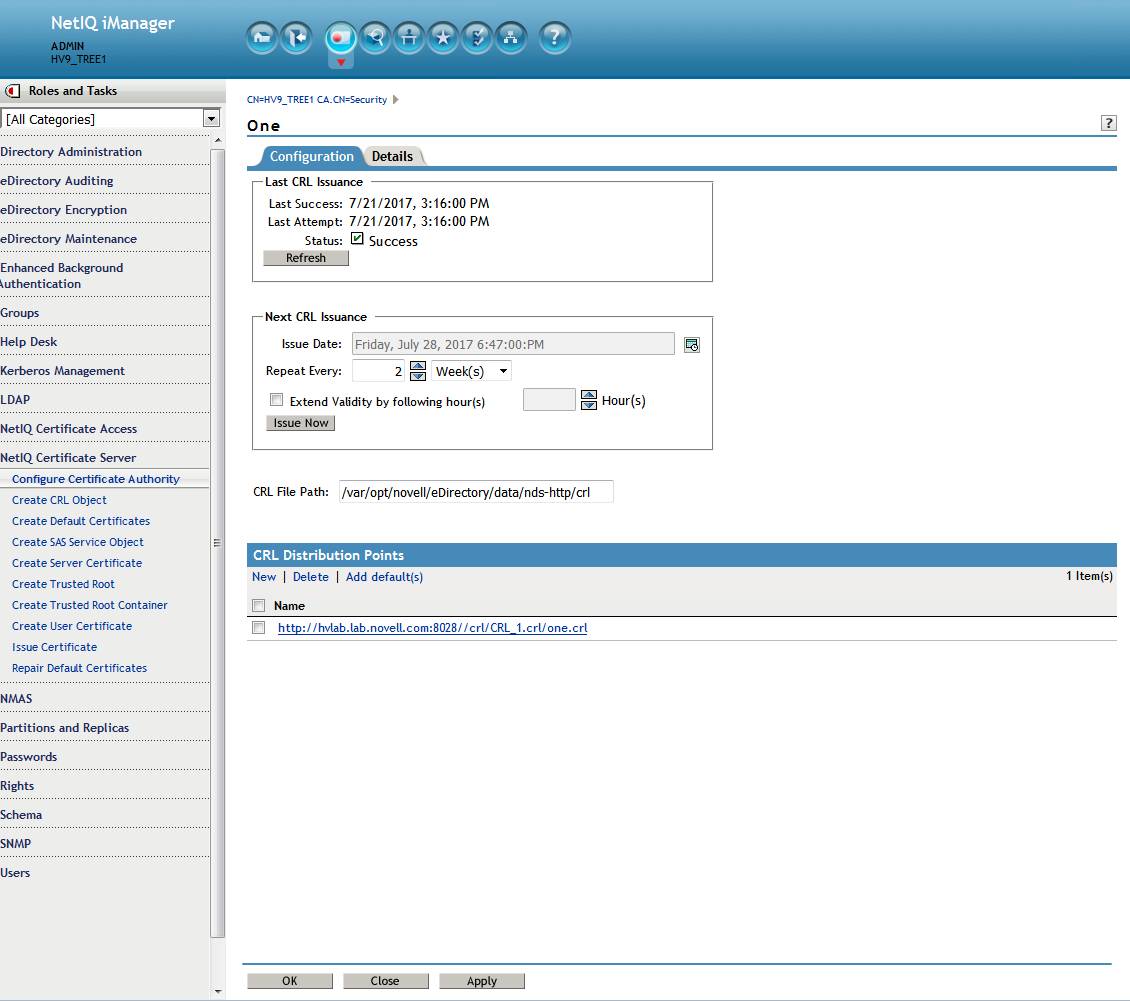Image resolution: width=1130 pixels, height=1001 pixels.
Task: Open the Create Trusted Root Container task
Action: click(89, 605)
